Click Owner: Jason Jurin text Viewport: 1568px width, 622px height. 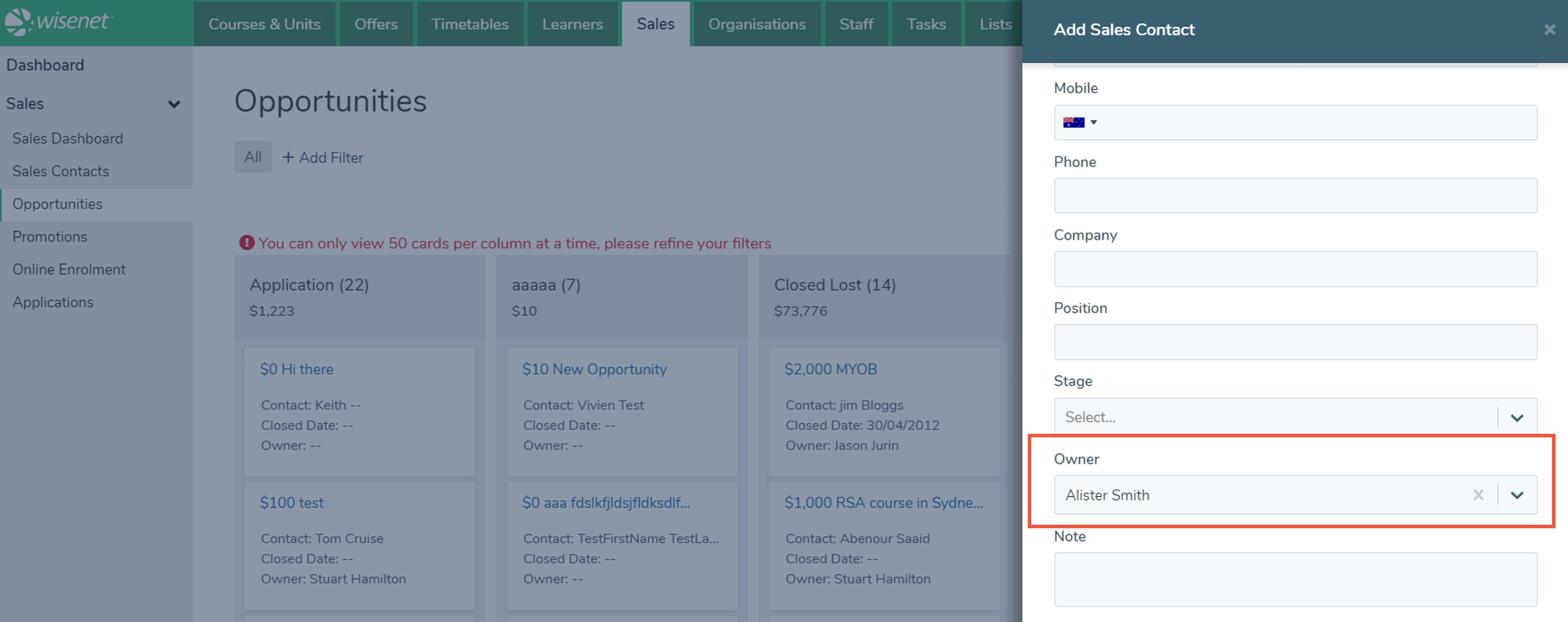click(x=842, y=446)
